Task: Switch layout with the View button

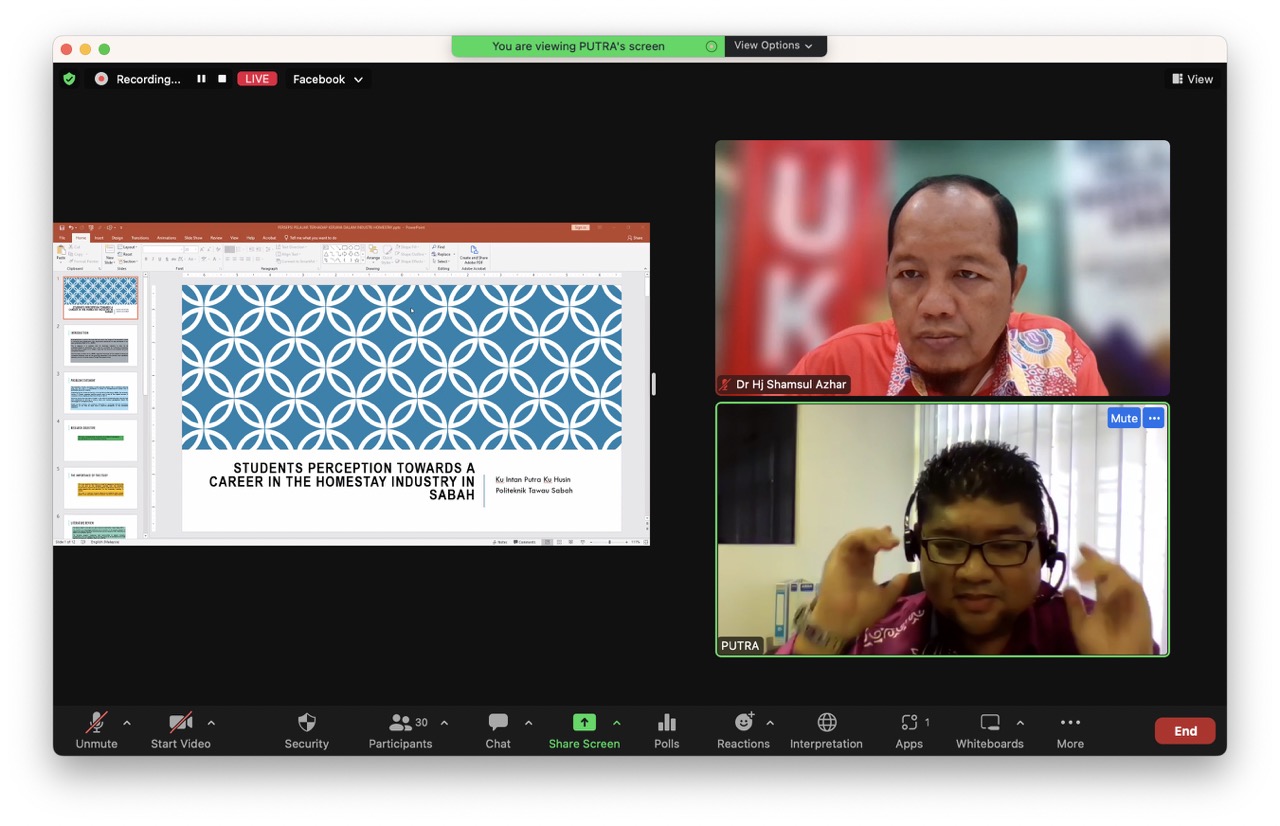Action: (1192, 79)
